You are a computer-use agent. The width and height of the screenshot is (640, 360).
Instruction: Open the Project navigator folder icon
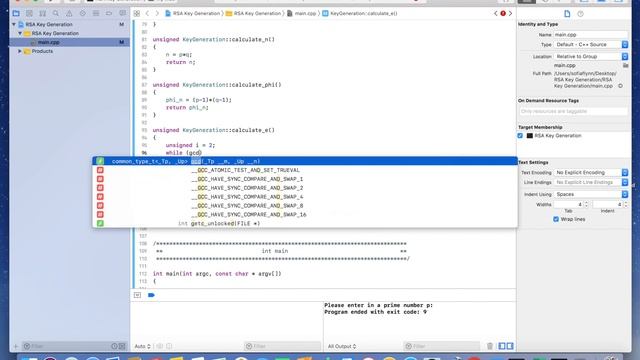(x=16, y=13)
